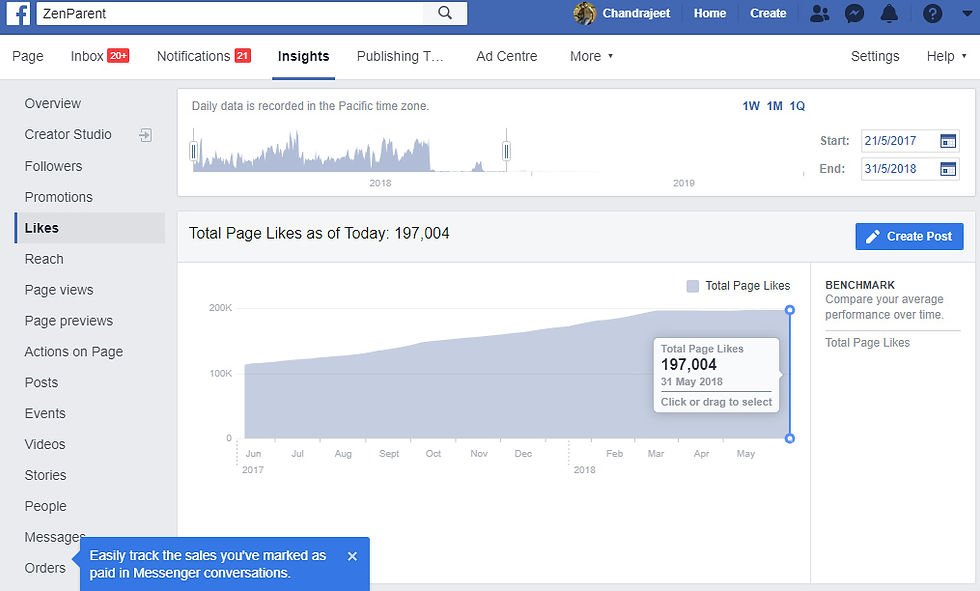The height and width of the screenshot is (591, 980).
Task: Open the Start date calendar icon
Action: pyautogui.click(x=948, y=141)
